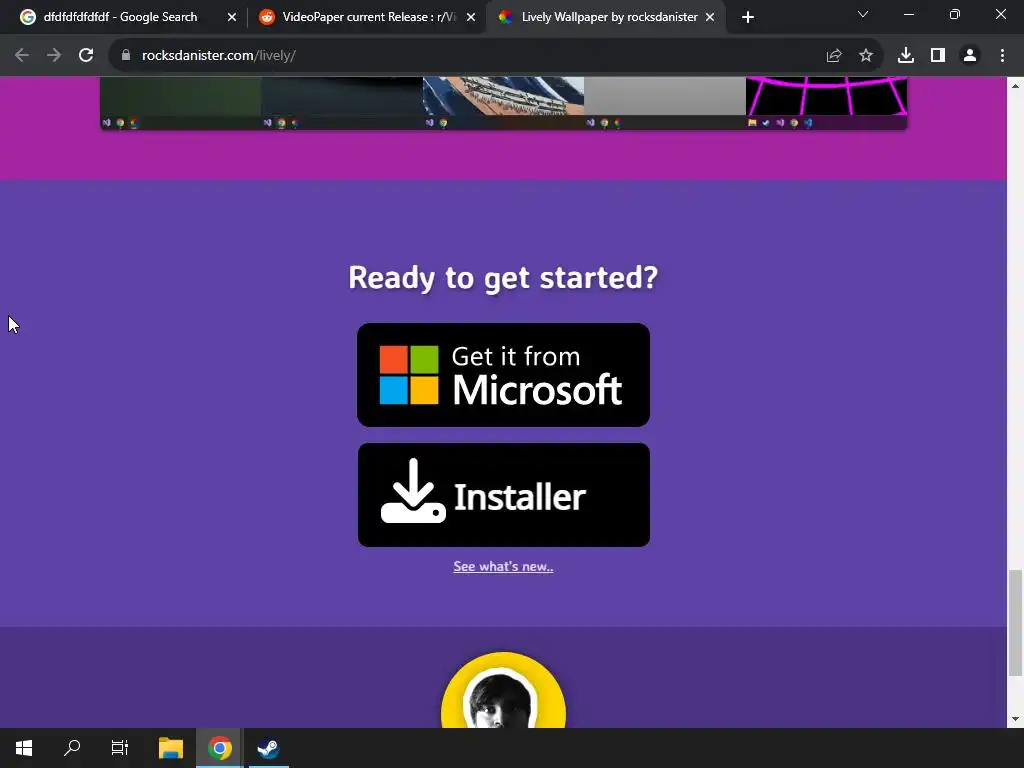Screen dimensions: 1024x768
Task: Open Task View on the taskbar
Action: (x=120, y=748)
